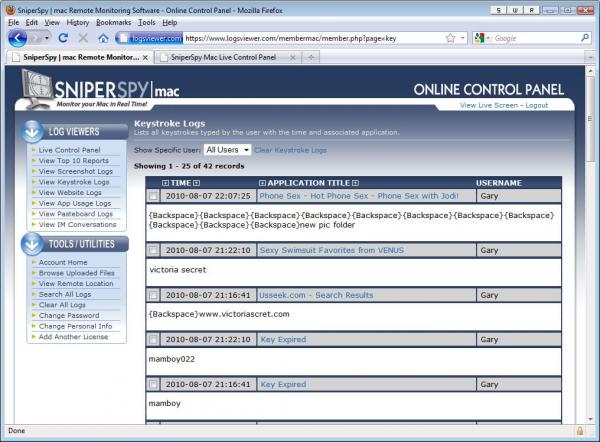
Task: Open the Edit menu
Action: [31, 23]
